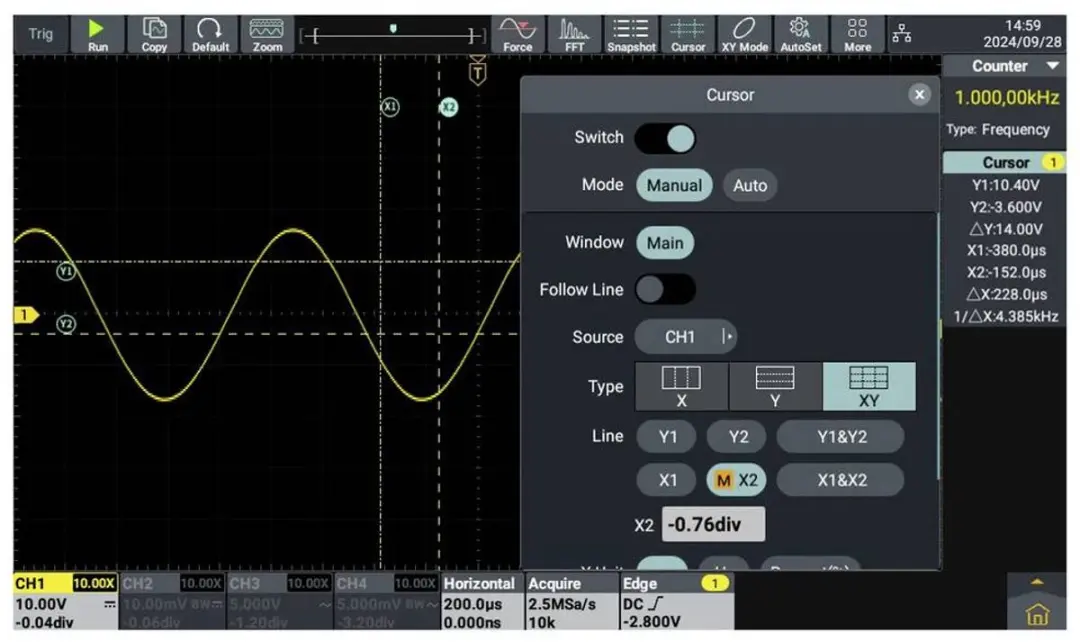The image size is (1080, 642).
Task: Expand the Counter panel dropdown arrow
Action: tap(1052, 66)
